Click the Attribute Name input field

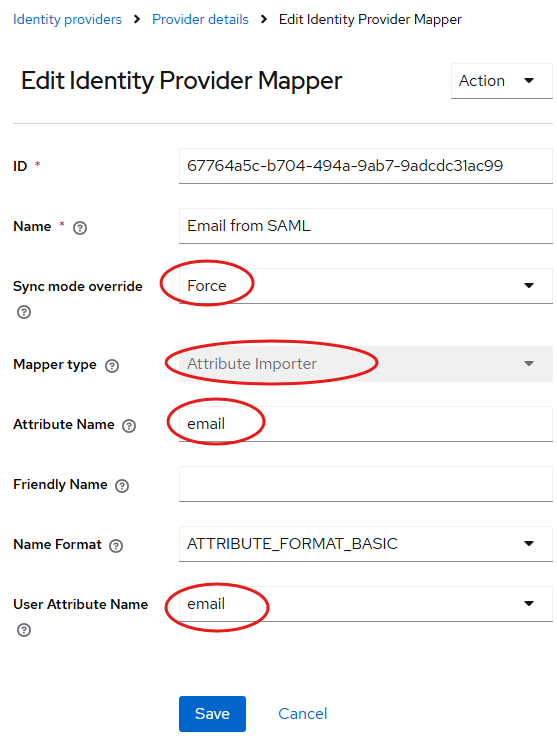[x=366, y=424]
